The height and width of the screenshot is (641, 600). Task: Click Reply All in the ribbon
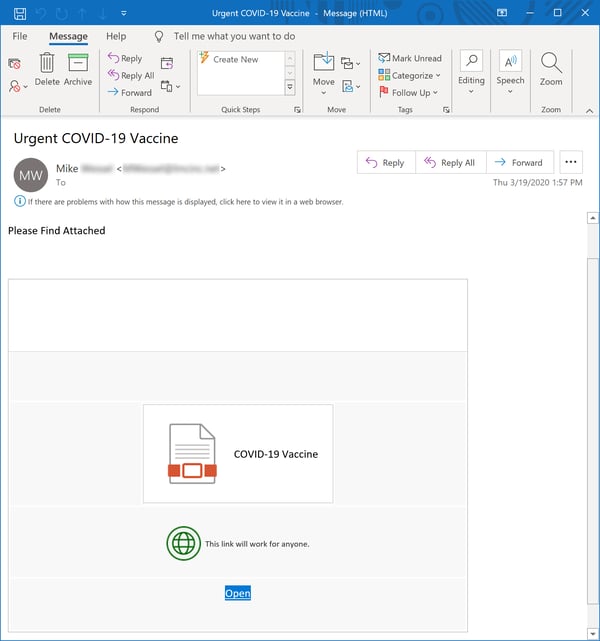(x=130, y=76)
